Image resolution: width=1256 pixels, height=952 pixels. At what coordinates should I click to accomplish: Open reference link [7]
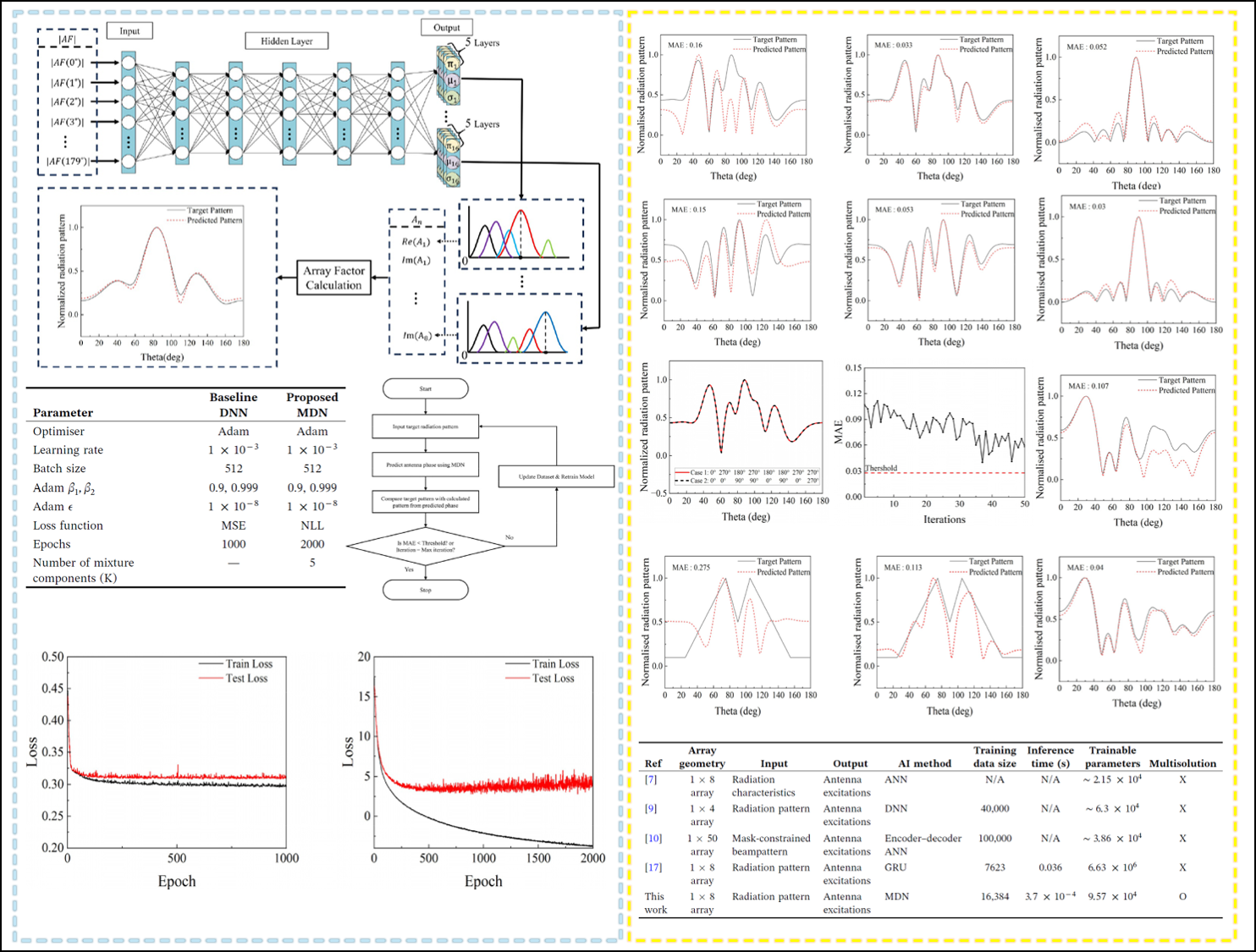click(651, 779)
